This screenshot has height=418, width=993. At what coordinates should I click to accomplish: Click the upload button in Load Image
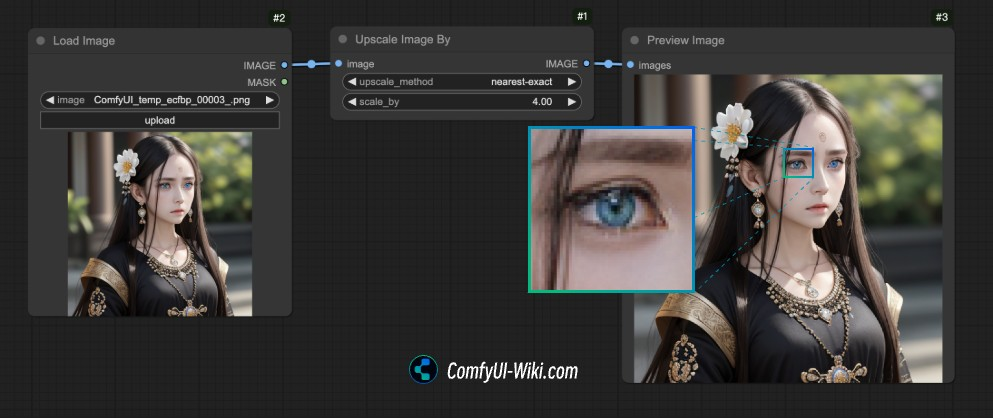[x=160, y=120]
